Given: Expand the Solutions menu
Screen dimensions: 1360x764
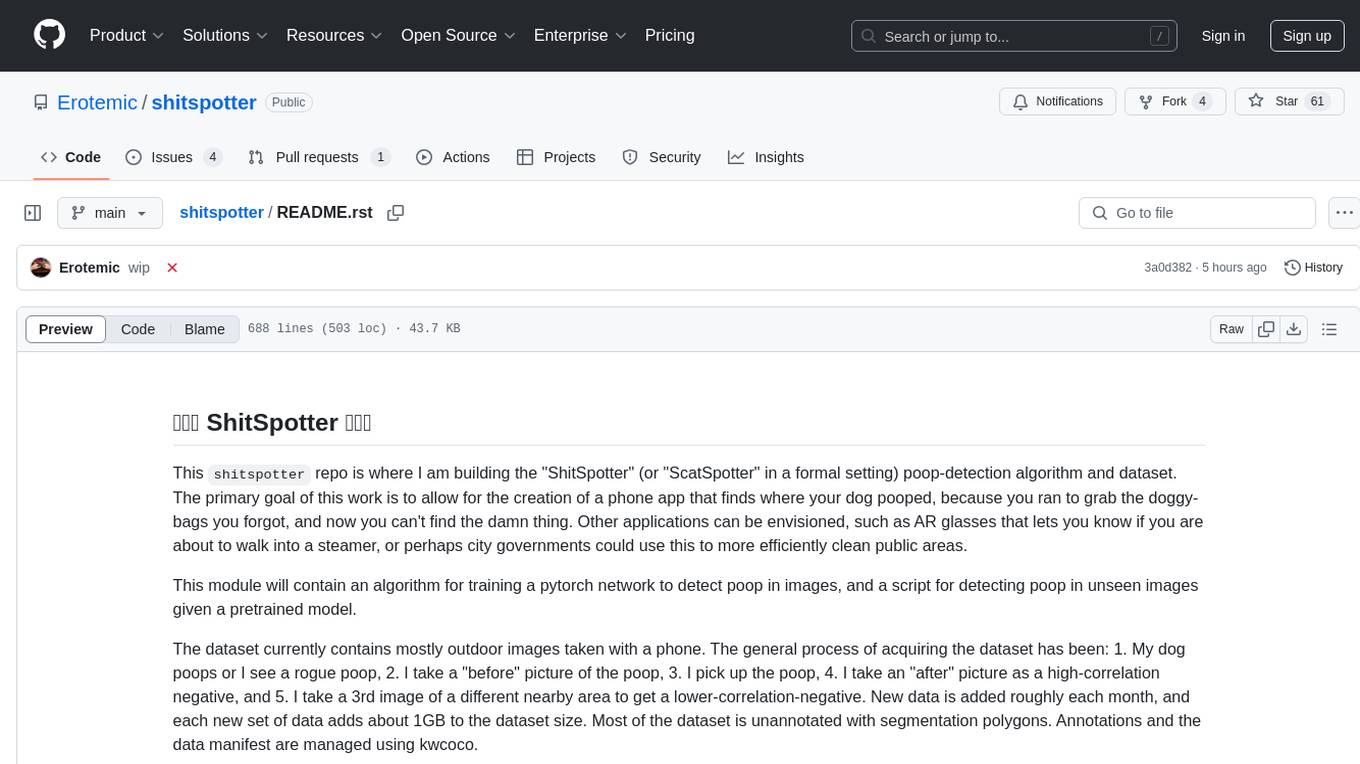Looking at the screenshot, I should pyautogui.click(x=225, y=35).
